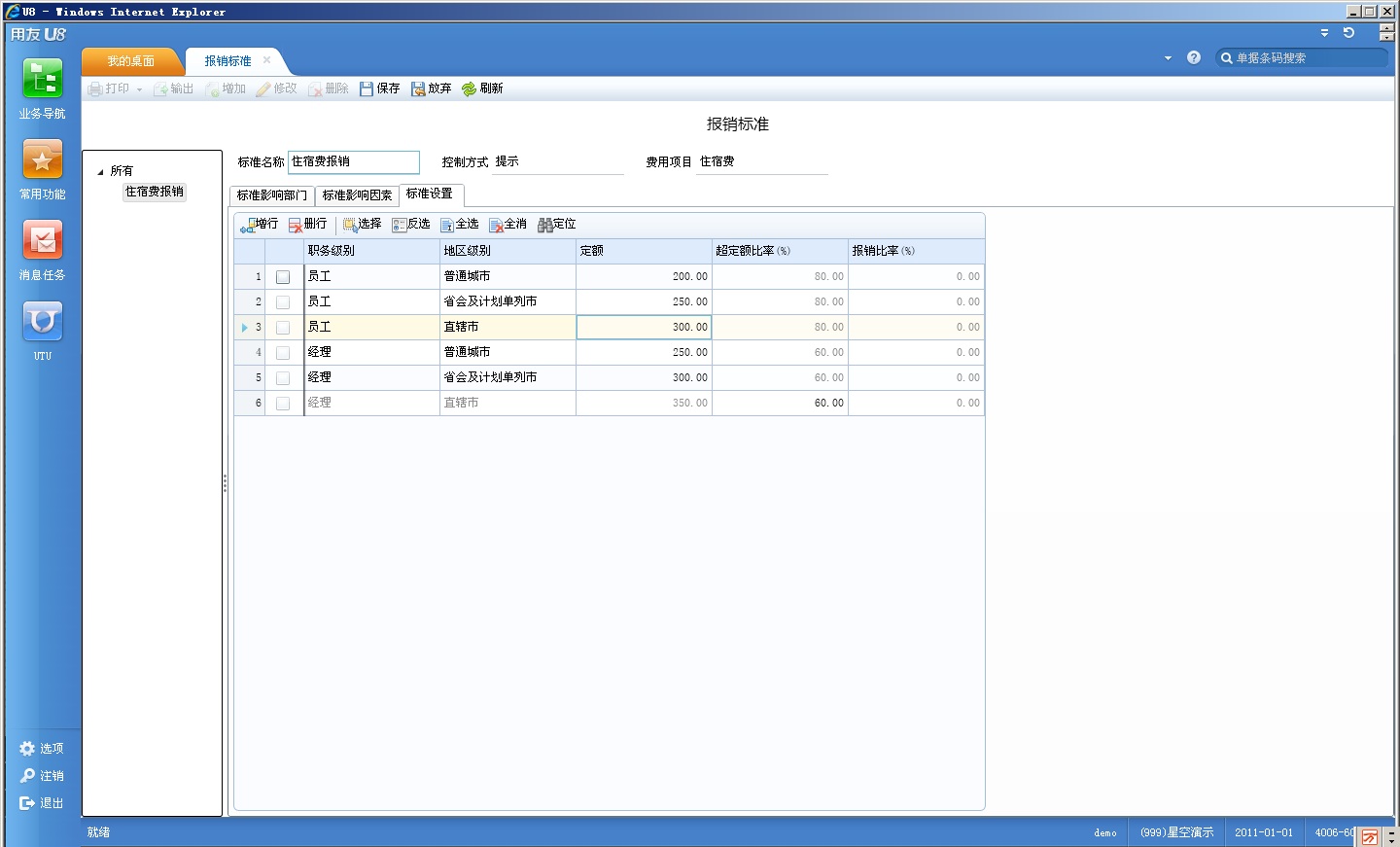Viewport: 1400px width, 847px height.
Task: Click the 职务级别 column header
Action: (x=372, y=251)
